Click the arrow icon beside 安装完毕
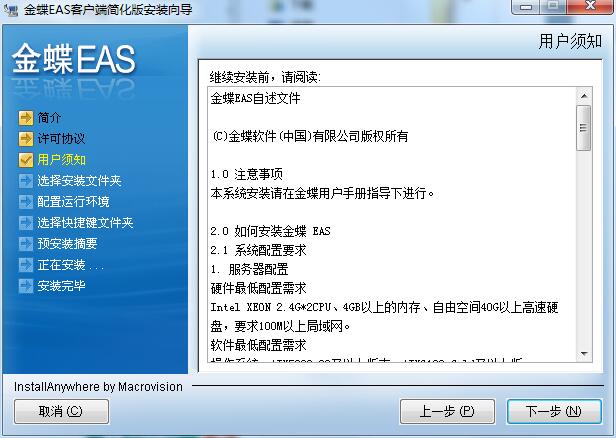The height and width of the screenshot is (438, 616). click(x=26, y=286)
